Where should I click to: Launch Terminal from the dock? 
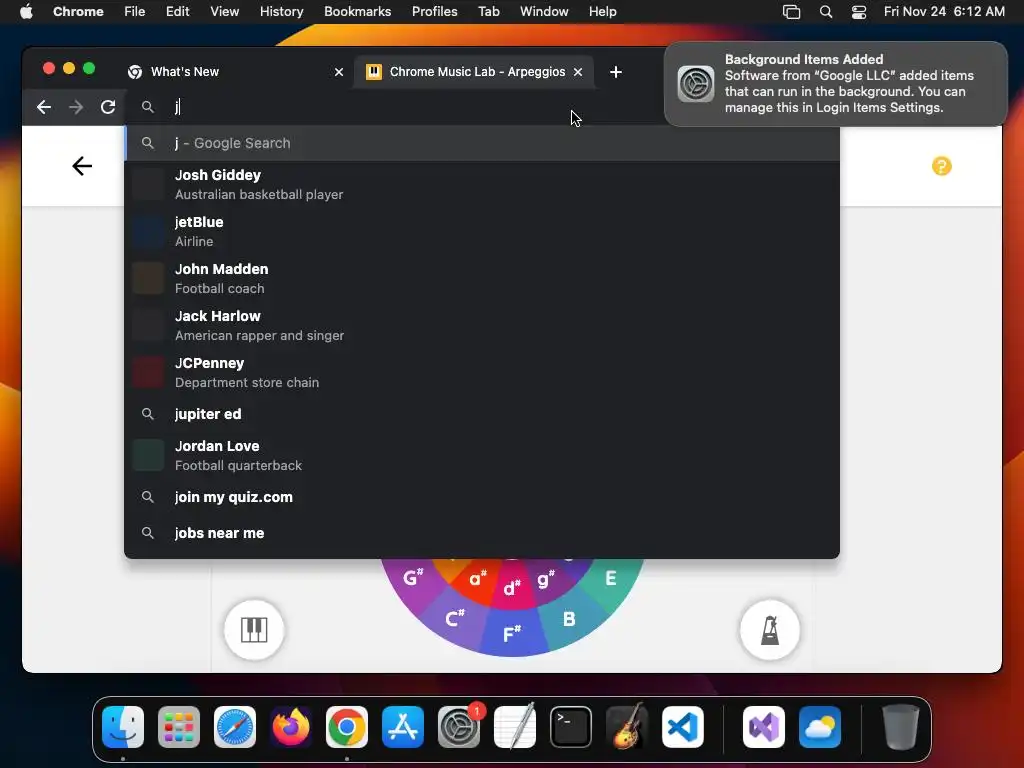[x=571, y=727]
